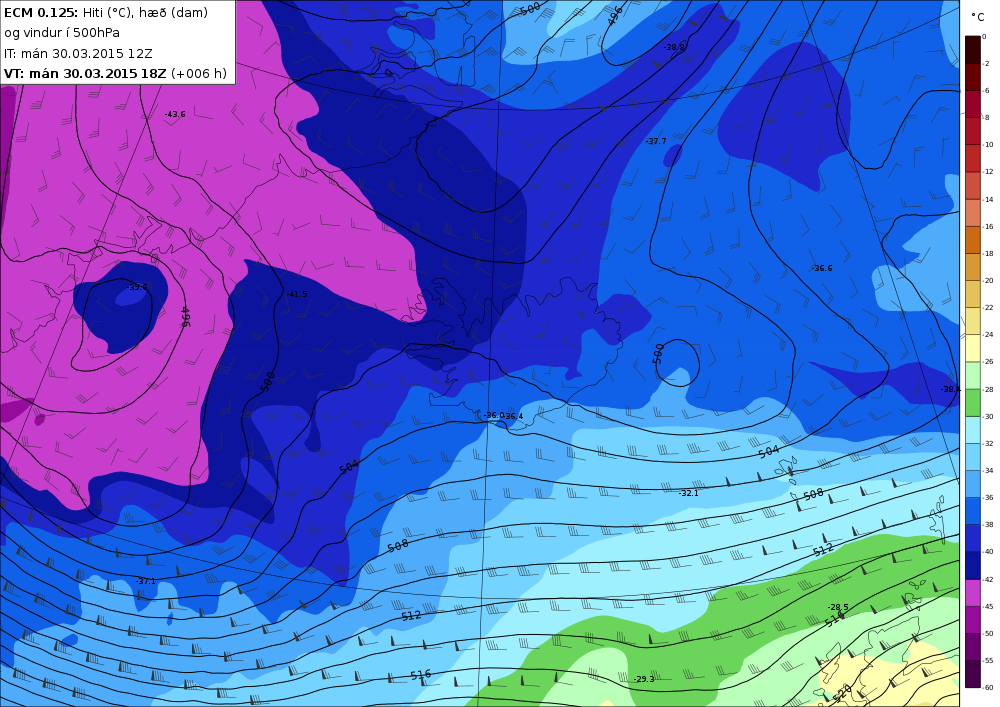The width and height of the screenshot is (1000, 707).
Task: Select the orange legend swatch between -16 and -18
Action: (x=973, y=240)
